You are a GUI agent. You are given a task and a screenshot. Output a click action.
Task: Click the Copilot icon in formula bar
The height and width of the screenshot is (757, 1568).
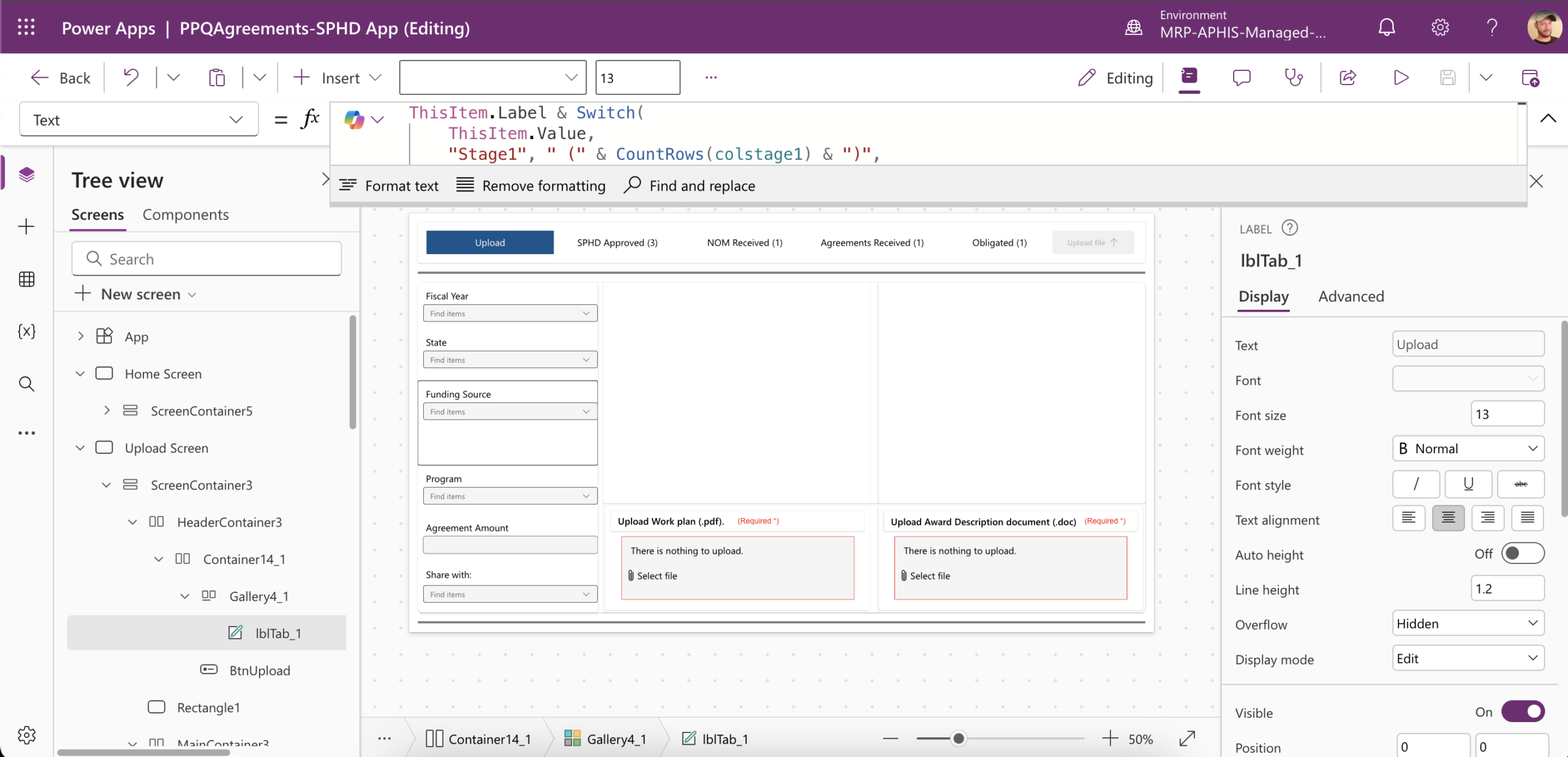(x=354, y=119)
